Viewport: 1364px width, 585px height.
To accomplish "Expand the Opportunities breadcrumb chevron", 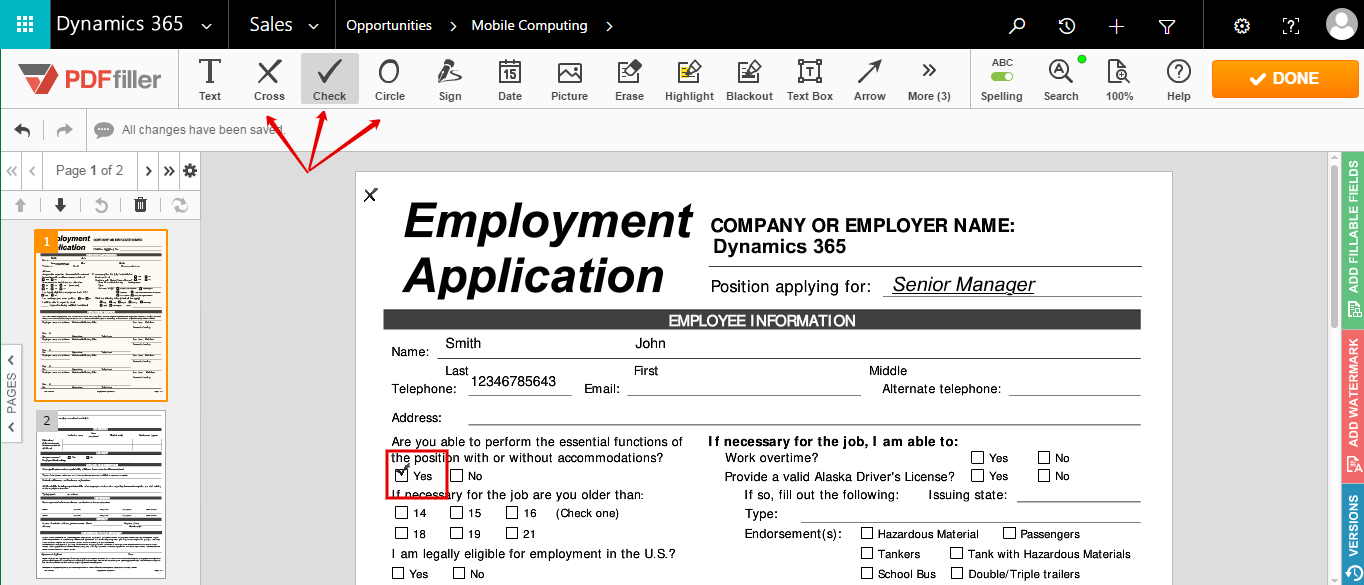I will [452, 26].
